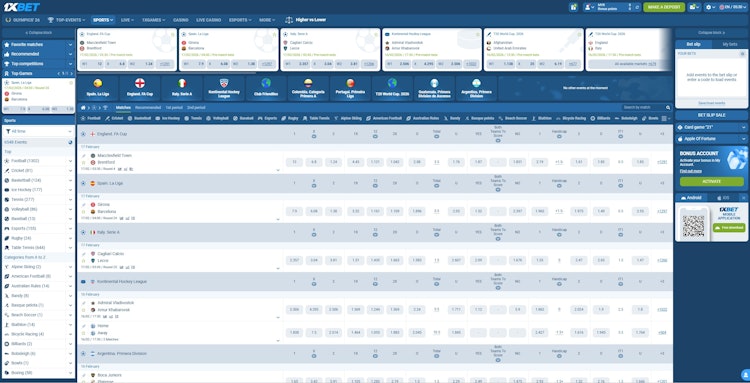The height and width of the screenshot is (383, 750).
Task: Open more sports grid menu in strip
Action: 666,118
